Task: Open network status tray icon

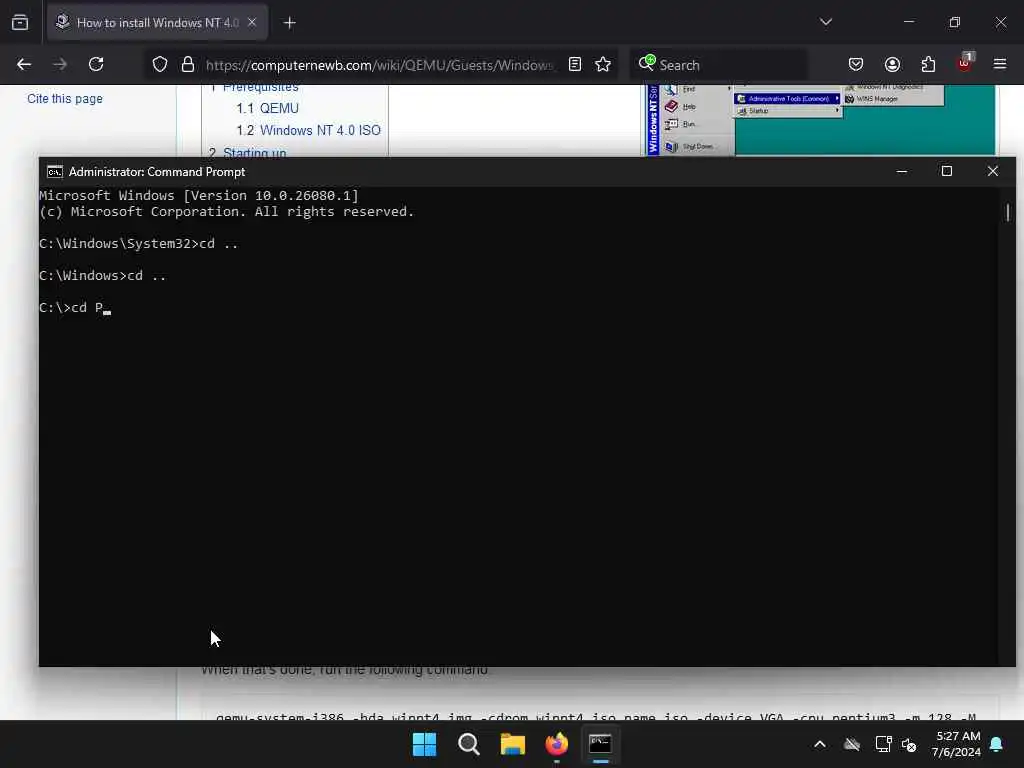Action: tap(883, 744)
